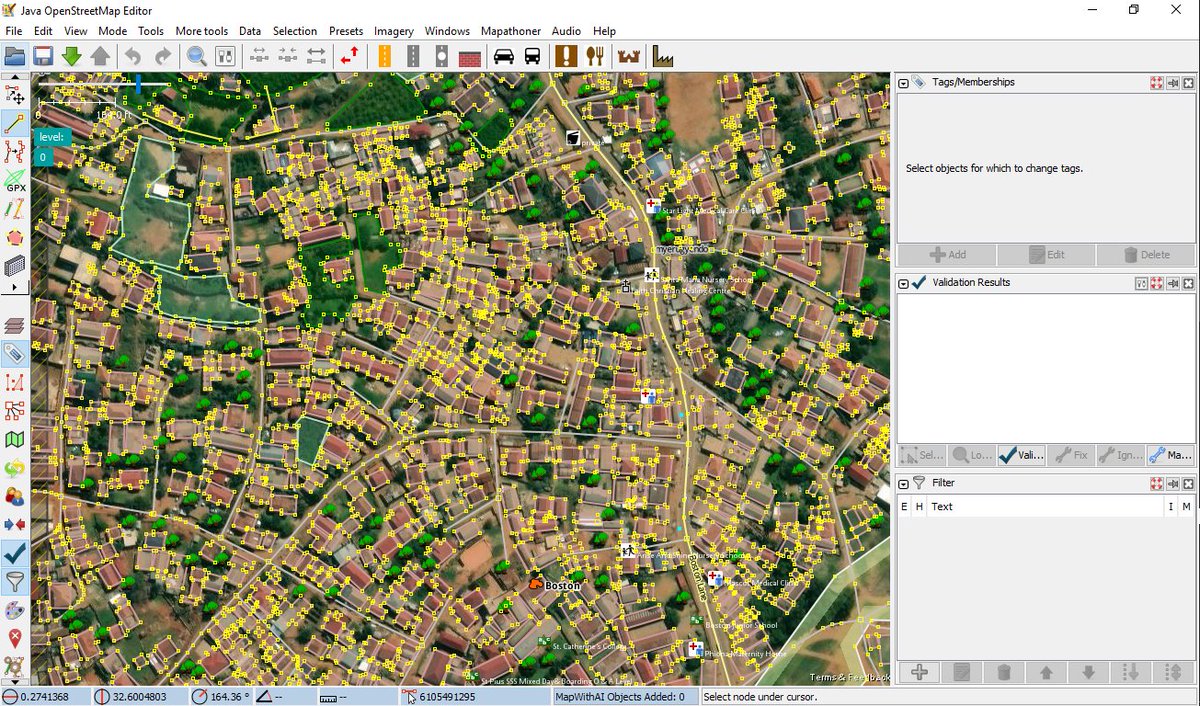Move filter up arrow button
Screen dimensions: 1200x706
point(1047,672)
